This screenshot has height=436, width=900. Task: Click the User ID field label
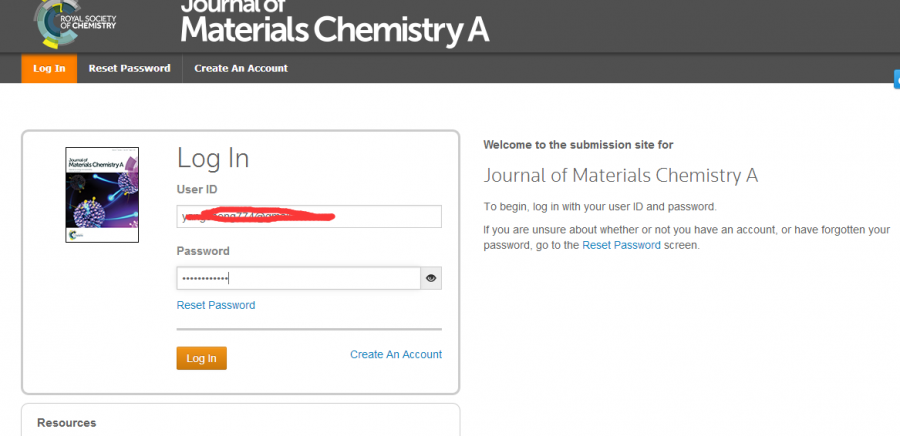pyautogui.click(x=198, y=189)
